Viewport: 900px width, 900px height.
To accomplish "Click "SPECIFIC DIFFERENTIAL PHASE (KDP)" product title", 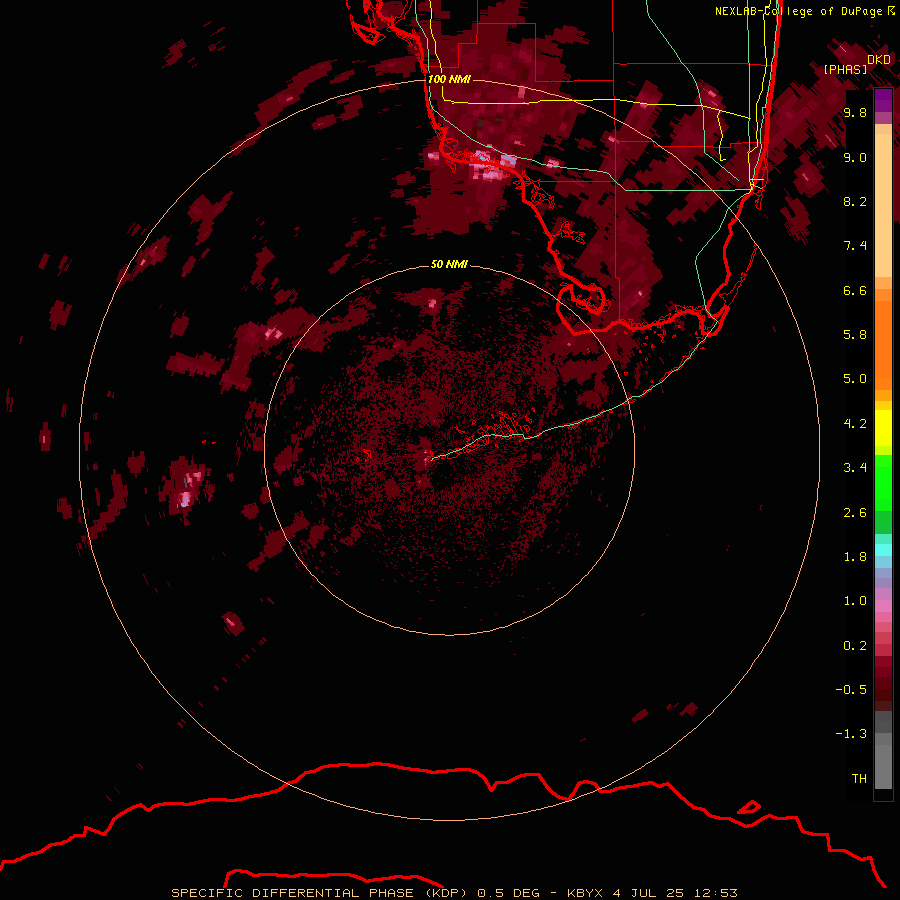I will point(320,893).
